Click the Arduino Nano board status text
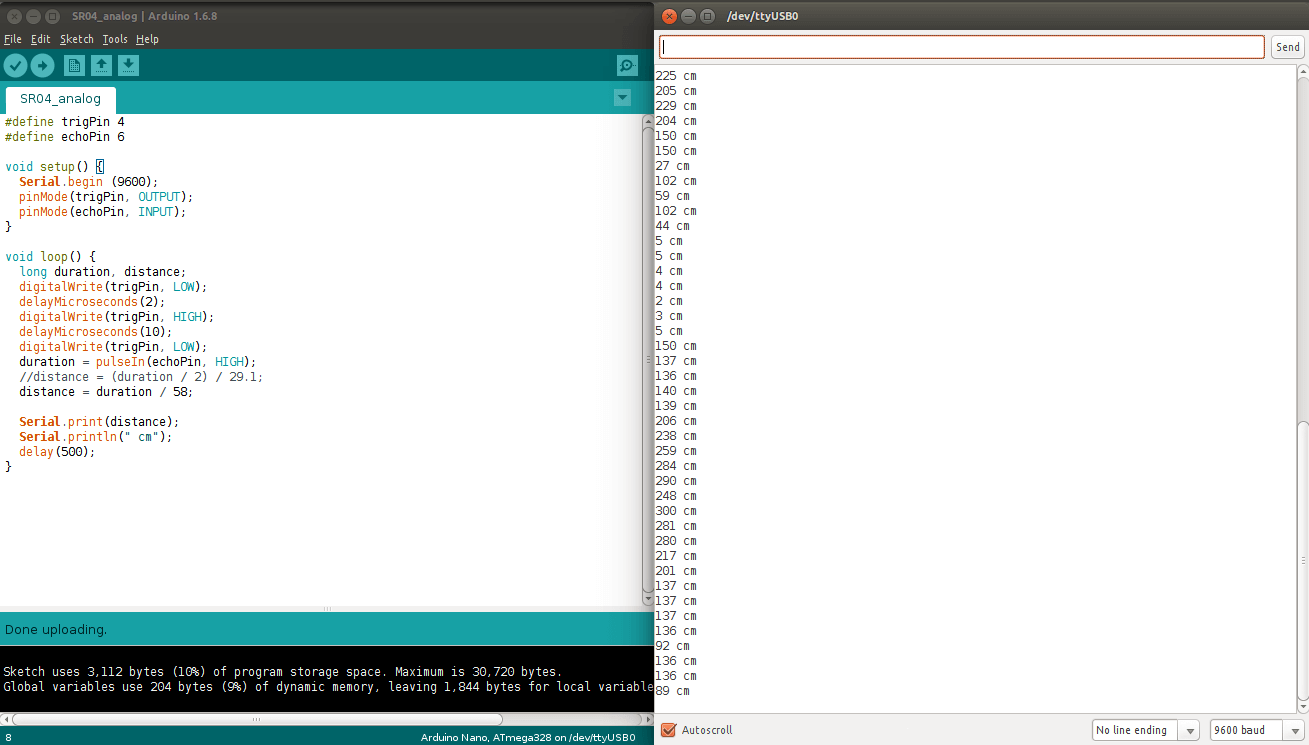1309x745 pixels. [528, 737]
